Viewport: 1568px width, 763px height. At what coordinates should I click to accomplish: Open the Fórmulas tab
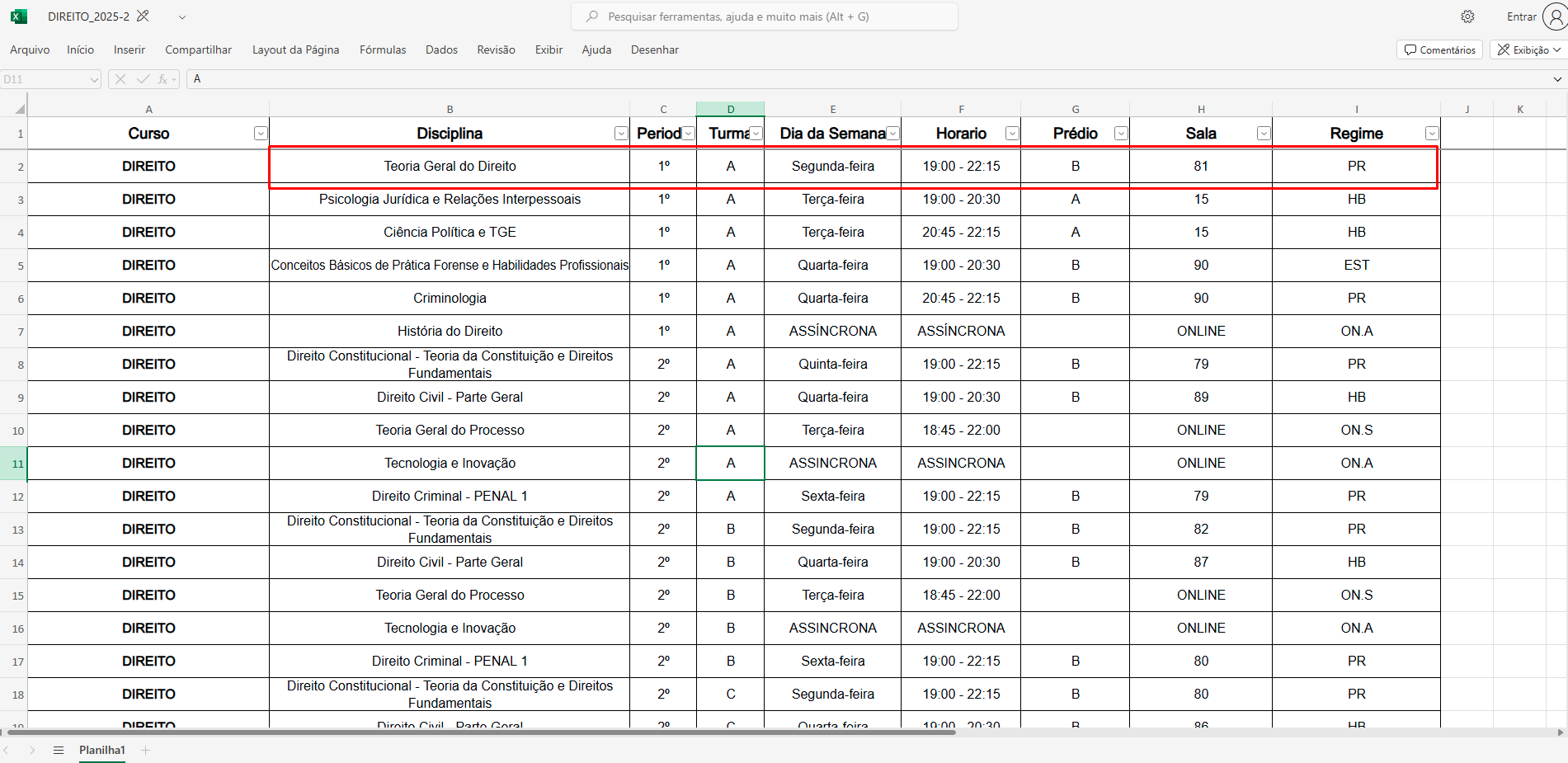click(383, 49)
